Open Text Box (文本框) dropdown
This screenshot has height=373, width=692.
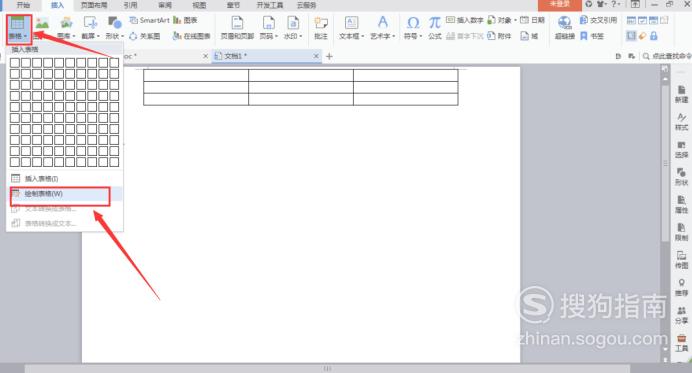point(351,28)
